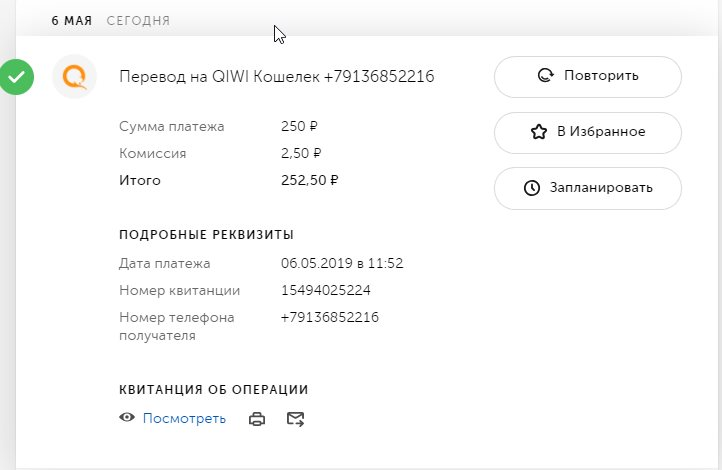Screen dimensions: 722x470
Task: Repeat payment with Повторить button
Action: click(588, 77)
